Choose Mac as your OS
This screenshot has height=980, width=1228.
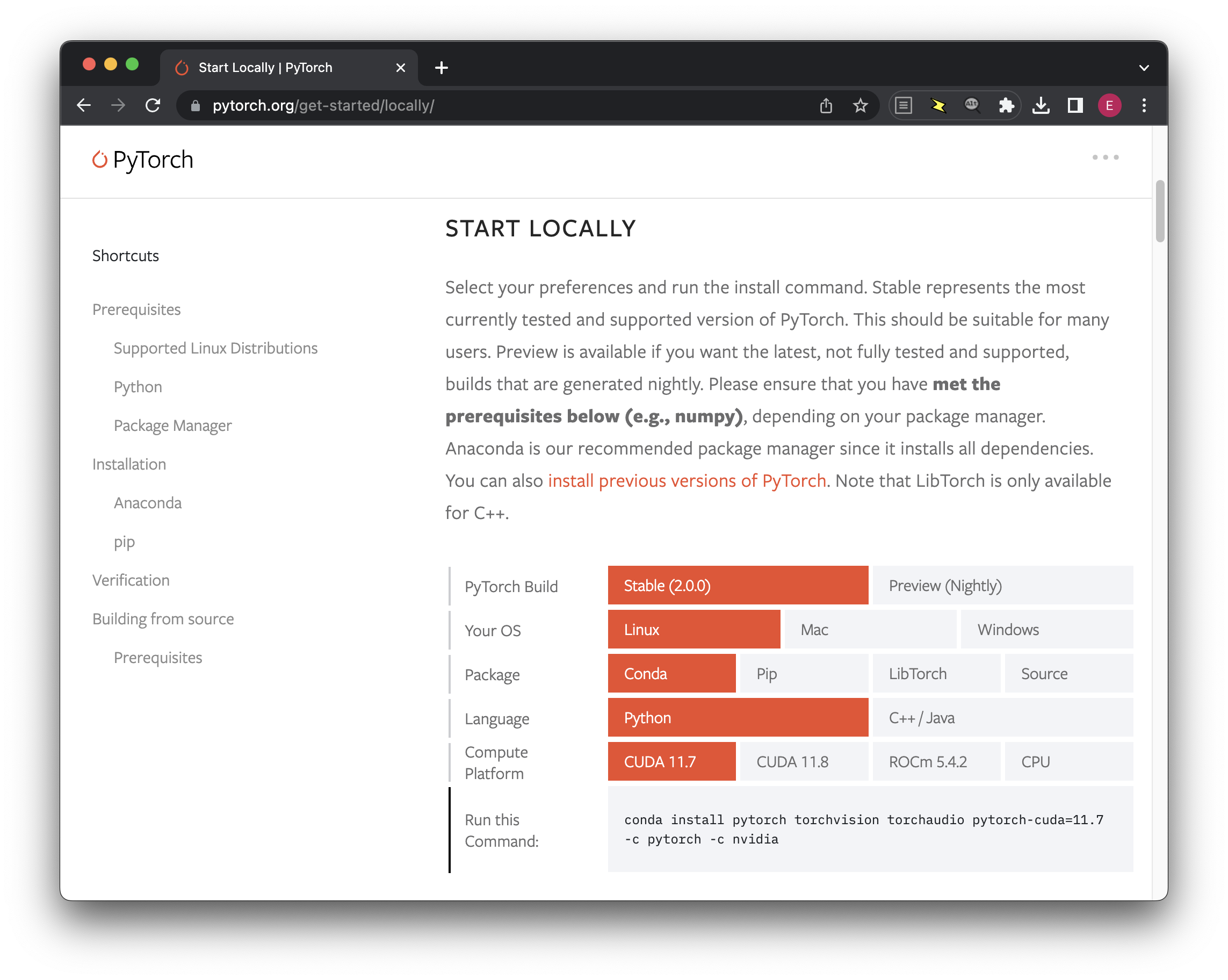[870, 629]
